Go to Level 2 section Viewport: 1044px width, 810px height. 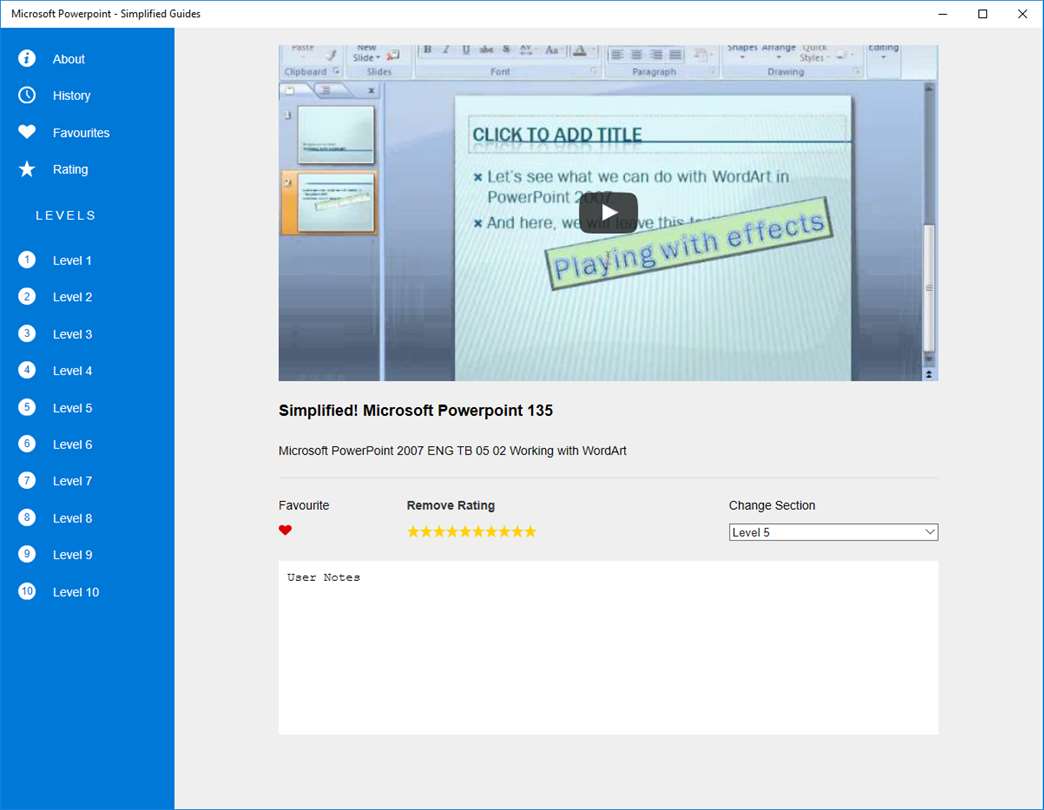click(x=73, y=298)
